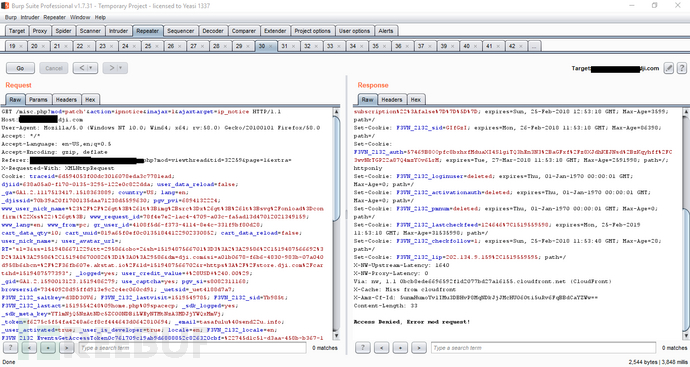This screenshot has height=367, width=690.
Task: Close the active tab 30 using its x
Action: pyautogui.click(x=271, y=46)
